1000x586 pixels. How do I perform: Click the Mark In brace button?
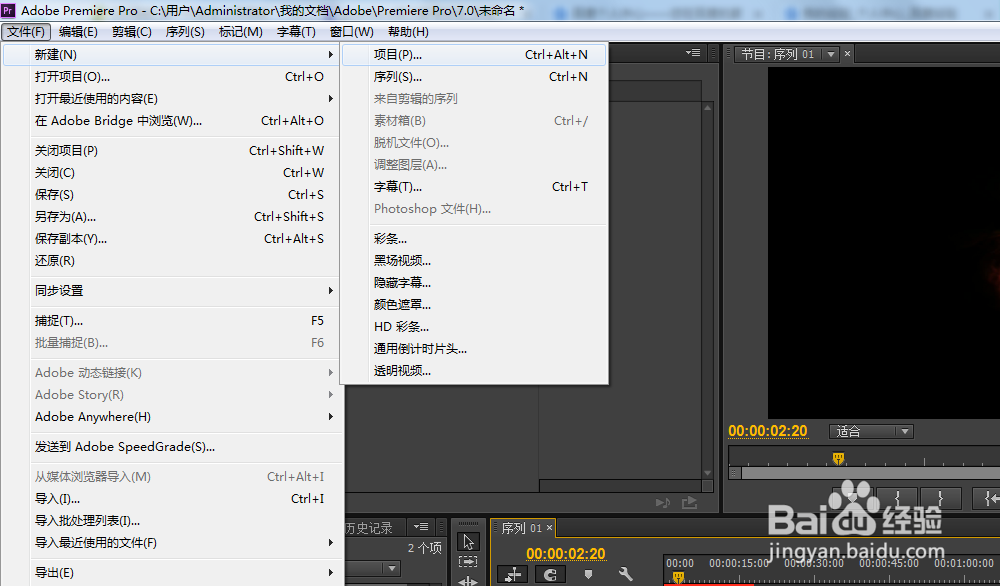[x=898, y=498]
